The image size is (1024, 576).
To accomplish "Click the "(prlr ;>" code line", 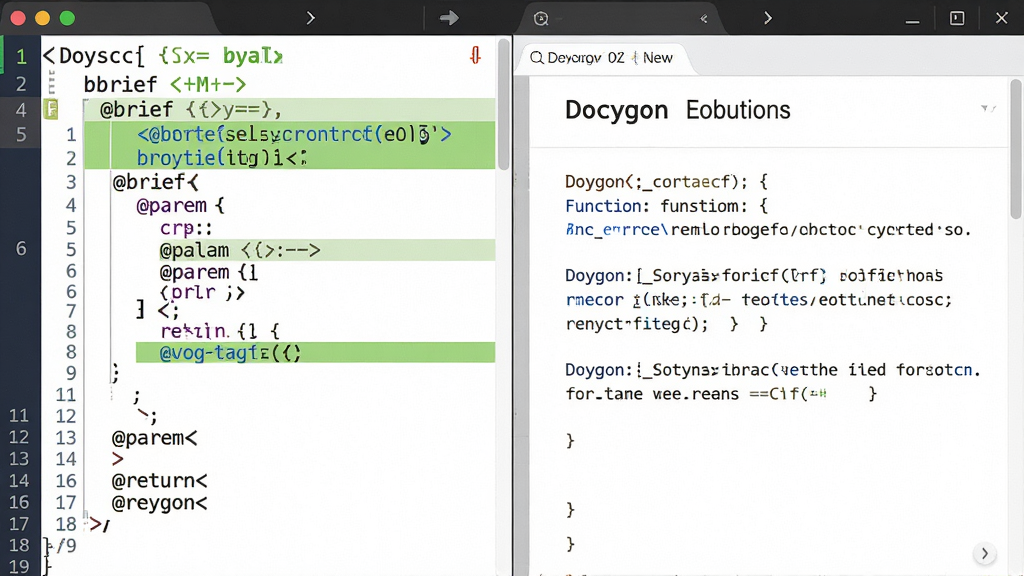I will pos(202,292).
